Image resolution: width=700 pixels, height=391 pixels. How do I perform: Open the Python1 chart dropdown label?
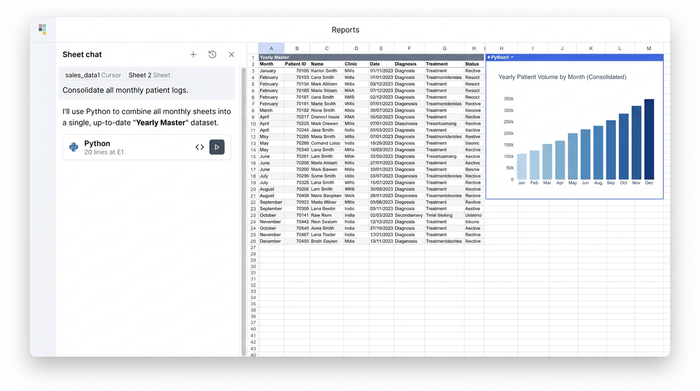tap(500, 57)
